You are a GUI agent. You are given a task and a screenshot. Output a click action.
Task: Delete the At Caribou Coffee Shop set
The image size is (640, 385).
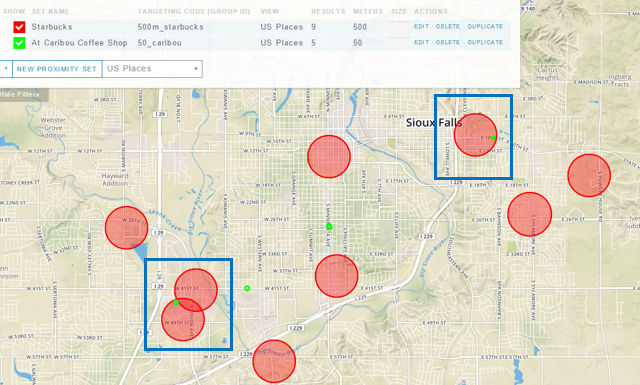[x=448, y=42]
